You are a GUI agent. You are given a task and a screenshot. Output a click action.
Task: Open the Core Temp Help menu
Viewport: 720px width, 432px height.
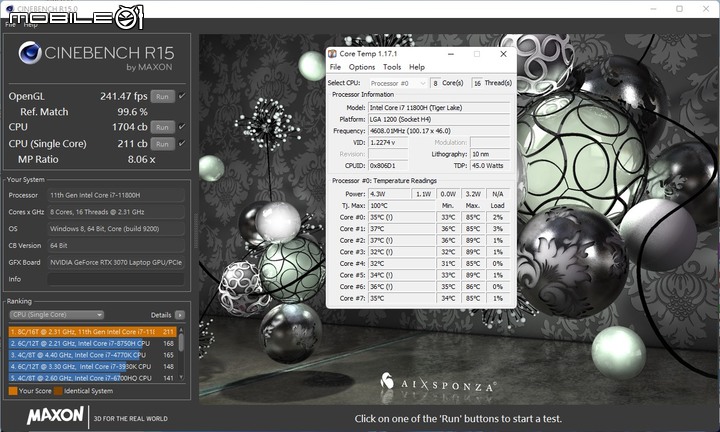tap(417, 67)
